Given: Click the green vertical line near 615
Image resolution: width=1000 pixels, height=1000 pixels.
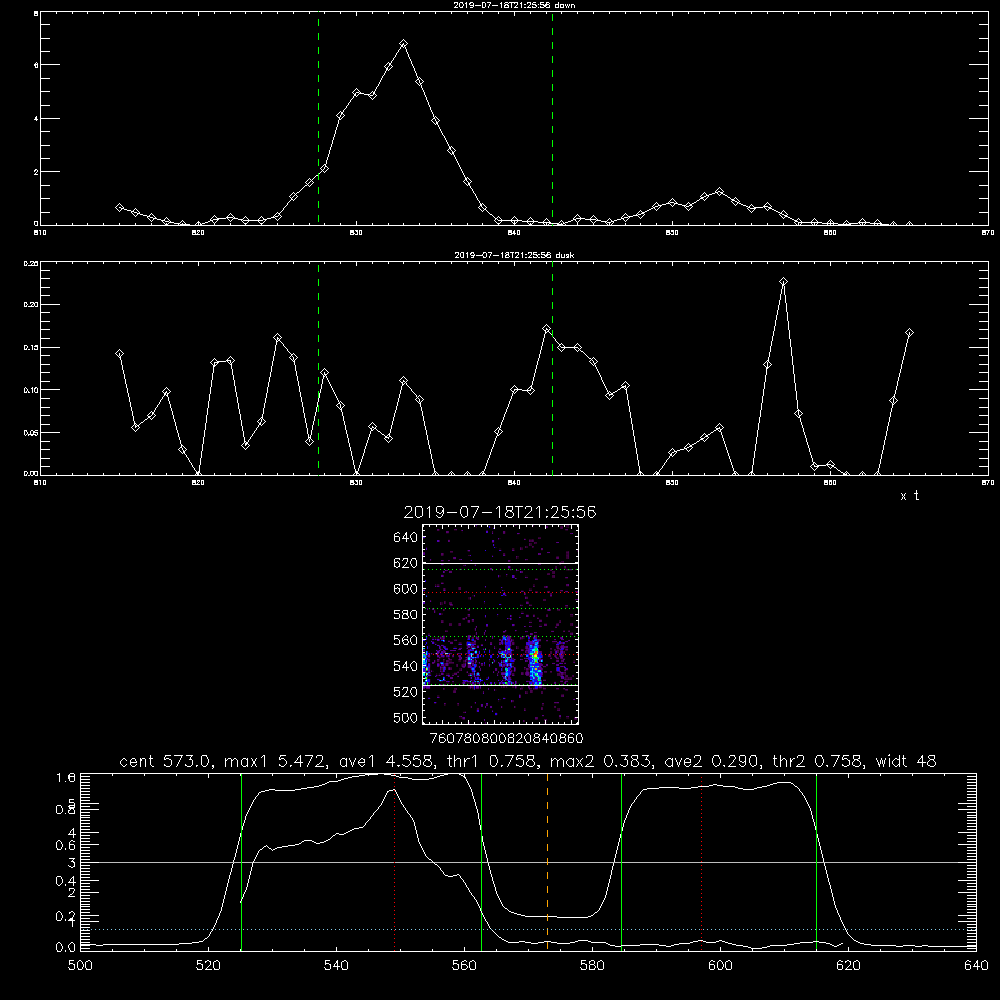Looking at the screenshot, I should pyautogui.click(x=816, y=861).
